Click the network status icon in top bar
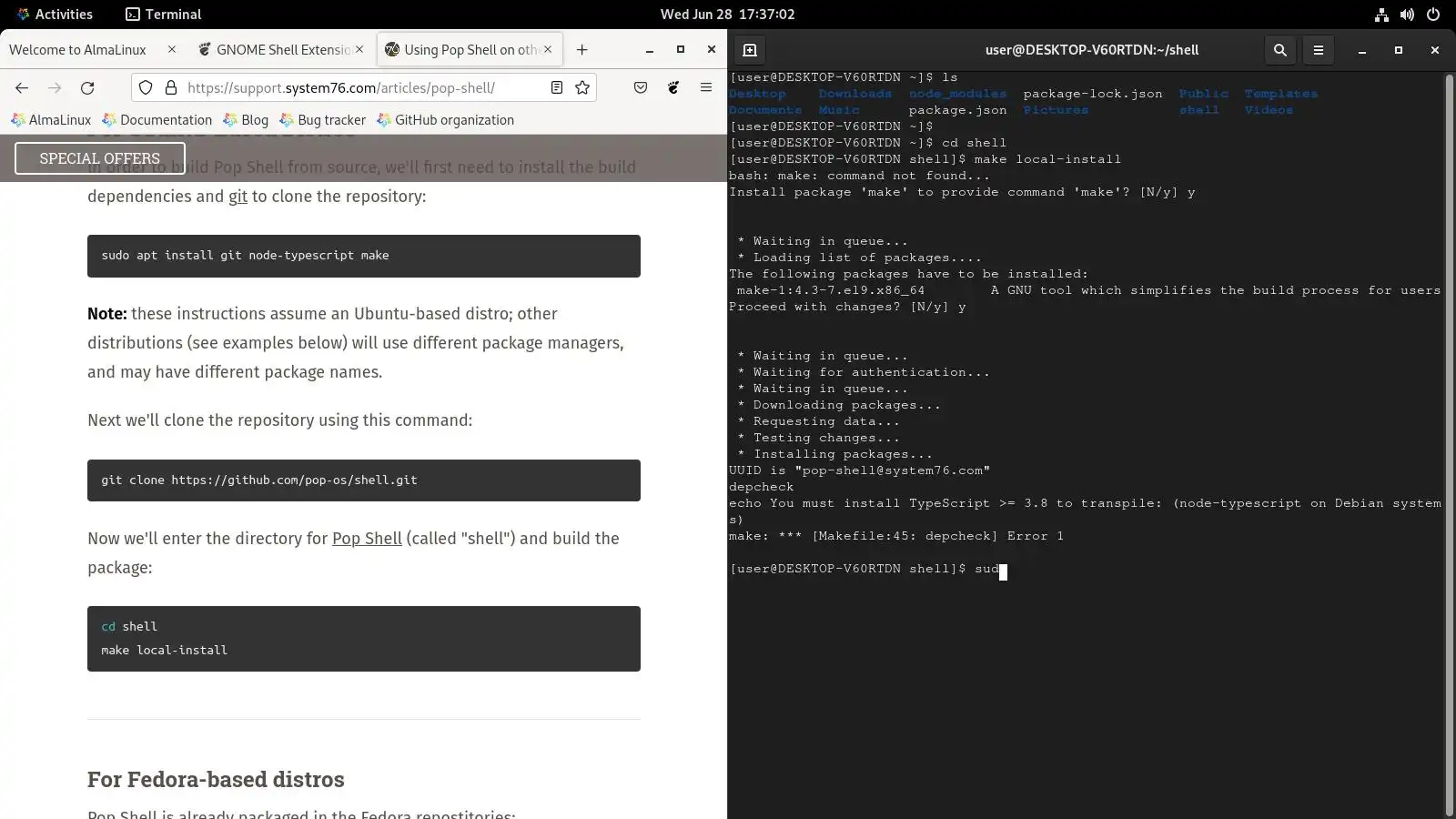The width and height of the screenshot is (1456, 819). point(1381,15)
